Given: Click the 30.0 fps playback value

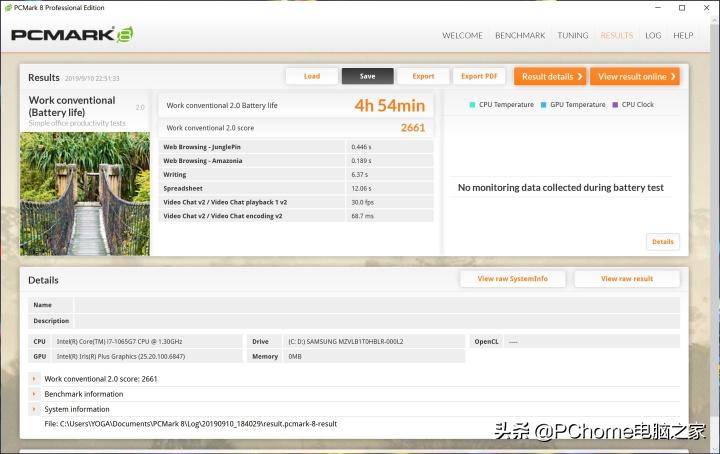Looking at the screenshot, I should click(x=362, y=202).
